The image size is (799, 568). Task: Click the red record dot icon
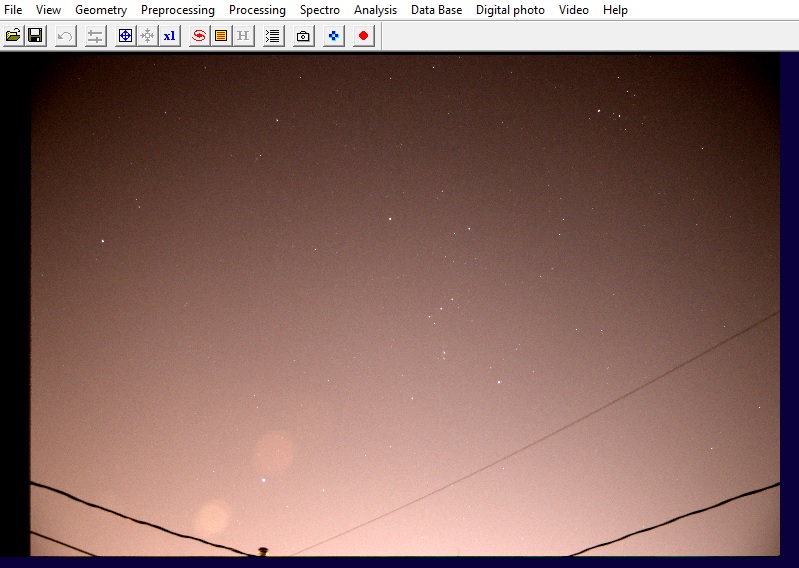[363, 36]
